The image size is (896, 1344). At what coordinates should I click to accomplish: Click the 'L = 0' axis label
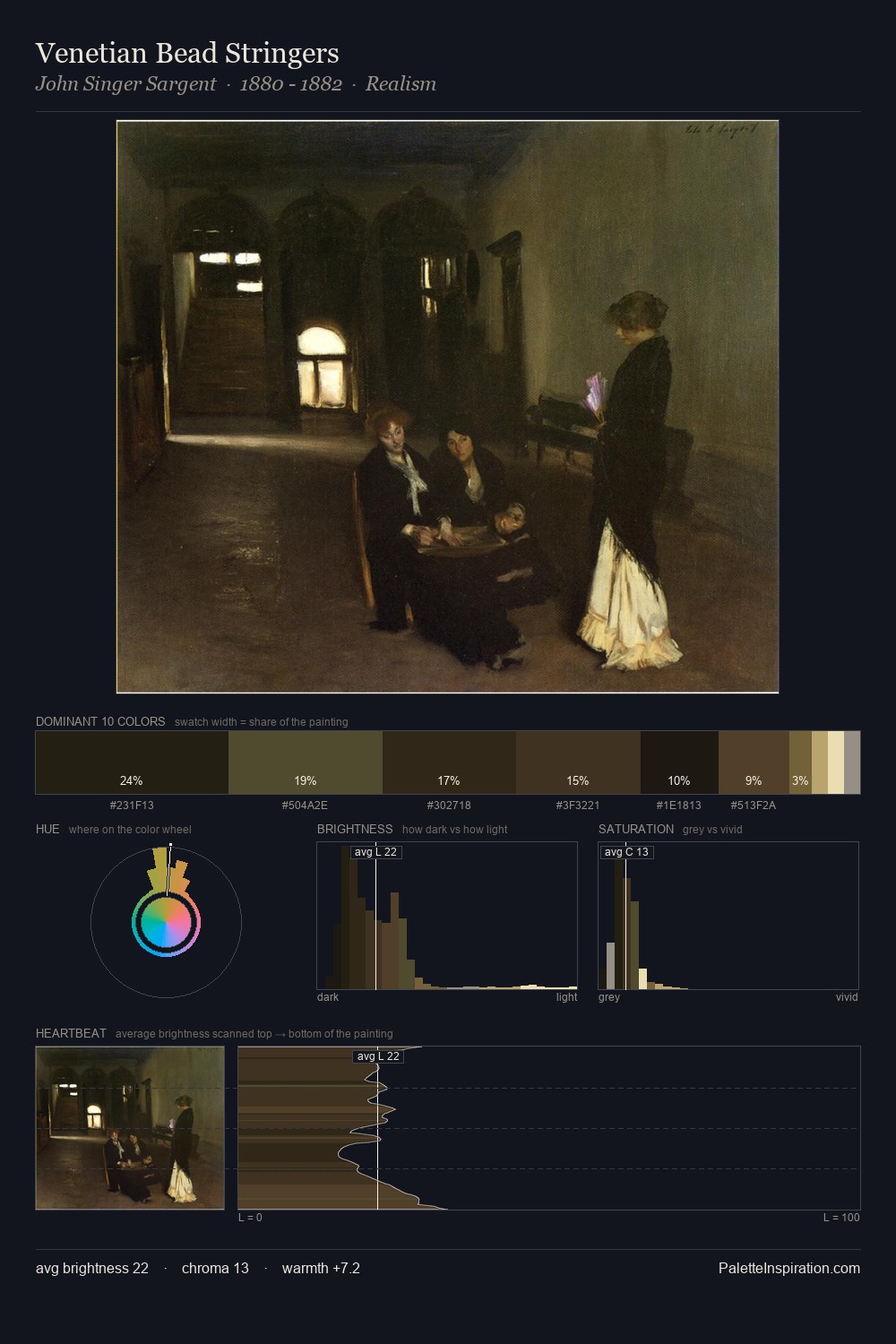pos(250,1218)
